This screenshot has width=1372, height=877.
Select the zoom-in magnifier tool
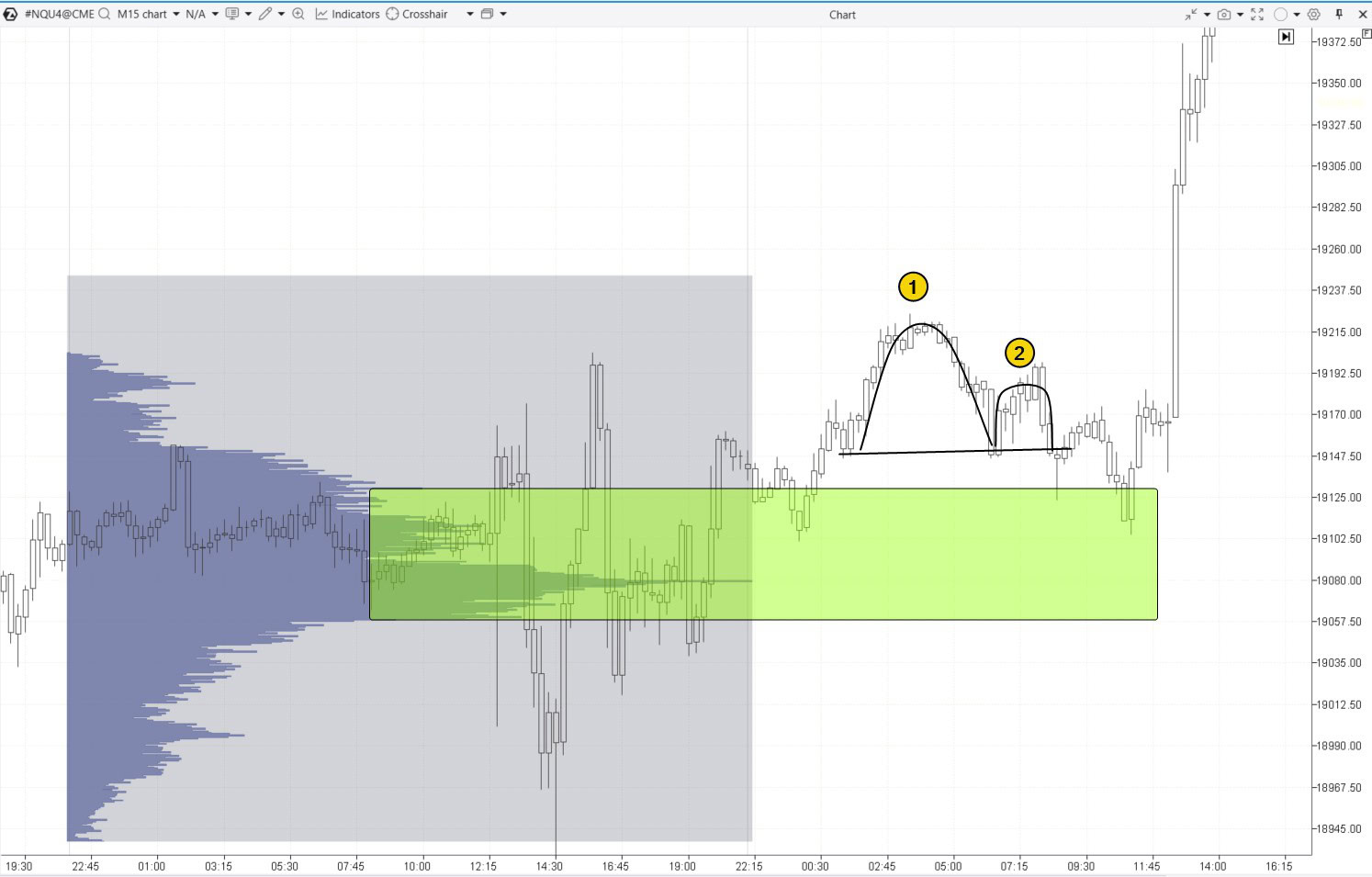coord(298,14)
